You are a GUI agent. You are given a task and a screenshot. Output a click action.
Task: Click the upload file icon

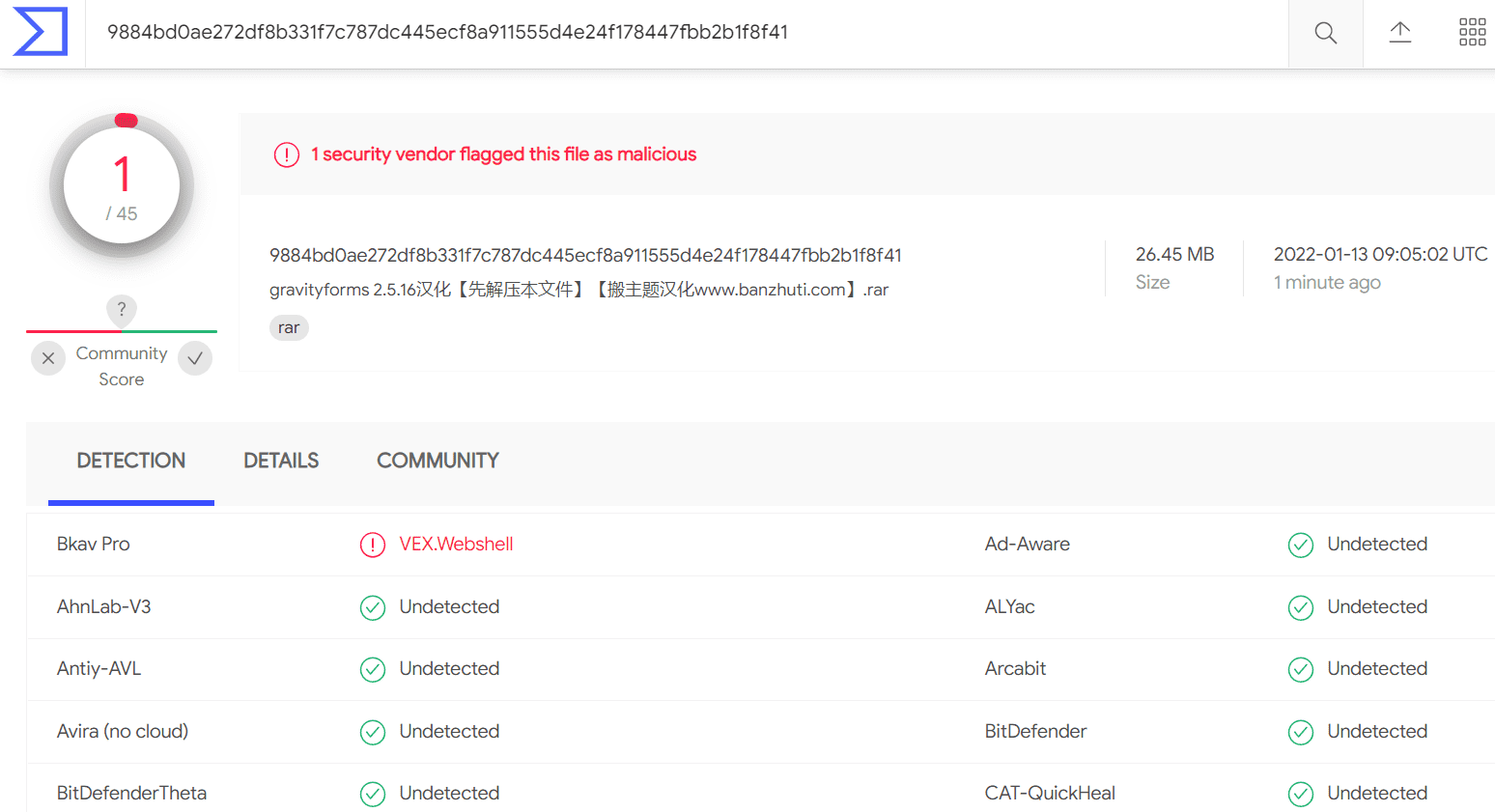point(1400,32)
